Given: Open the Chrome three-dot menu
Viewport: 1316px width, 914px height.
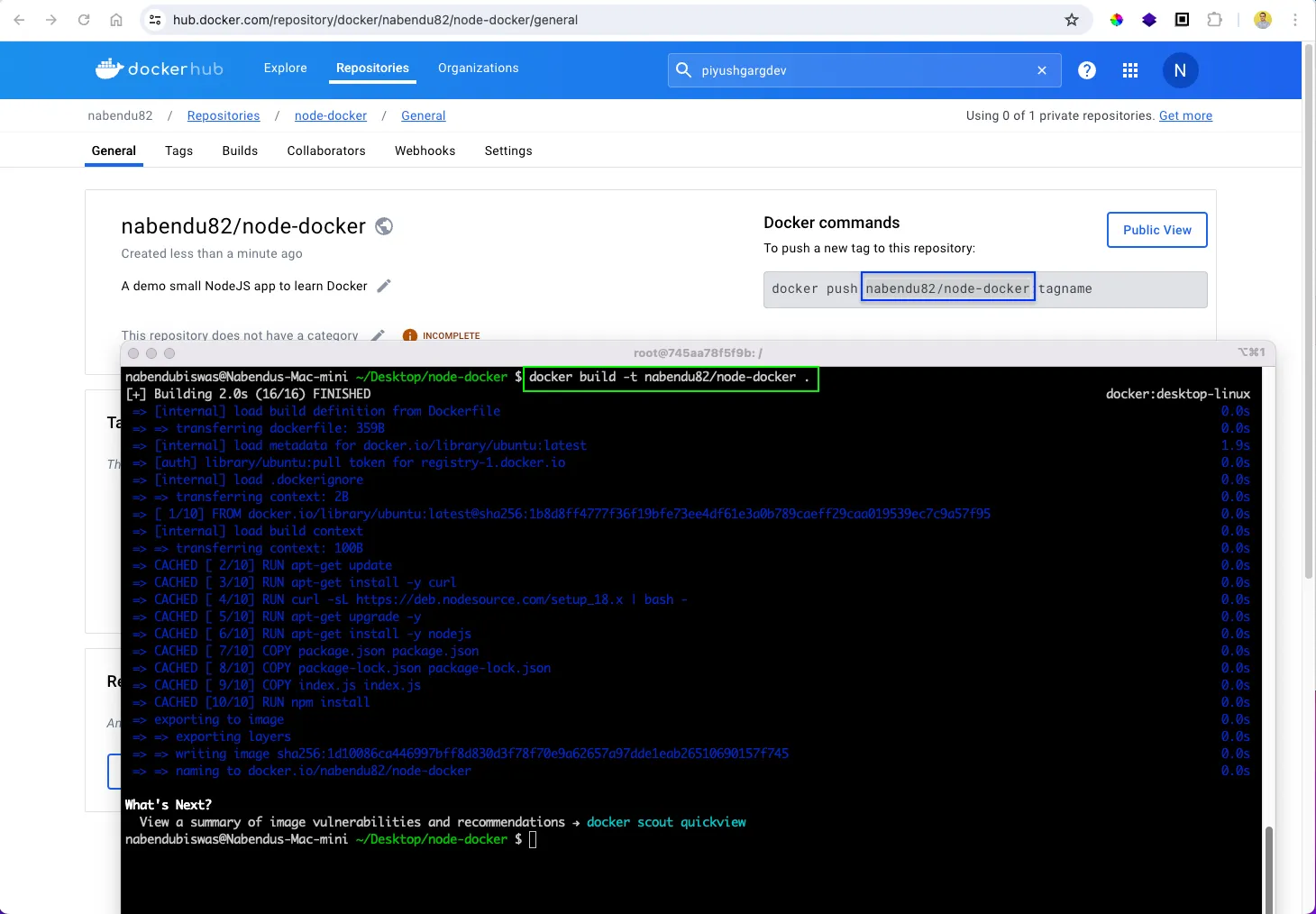Looking at the screenshot, I should 1295,20.
